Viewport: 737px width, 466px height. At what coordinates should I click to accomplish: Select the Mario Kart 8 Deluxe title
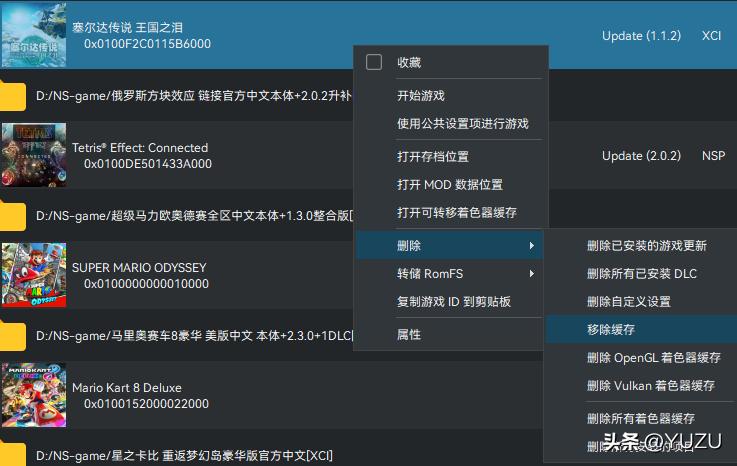[127, 387]
